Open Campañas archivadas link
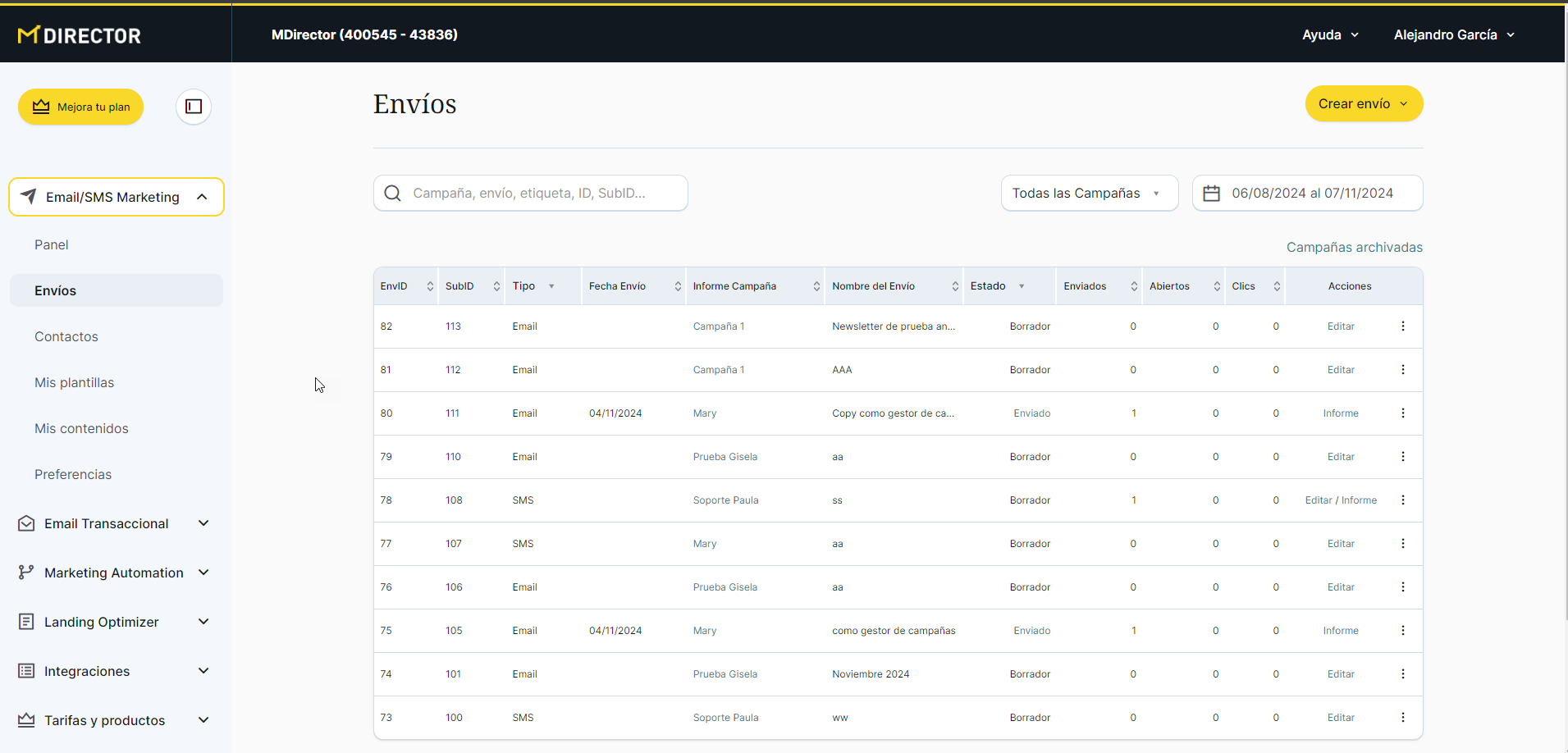 pyautogui.click(x=1354, y=247)
